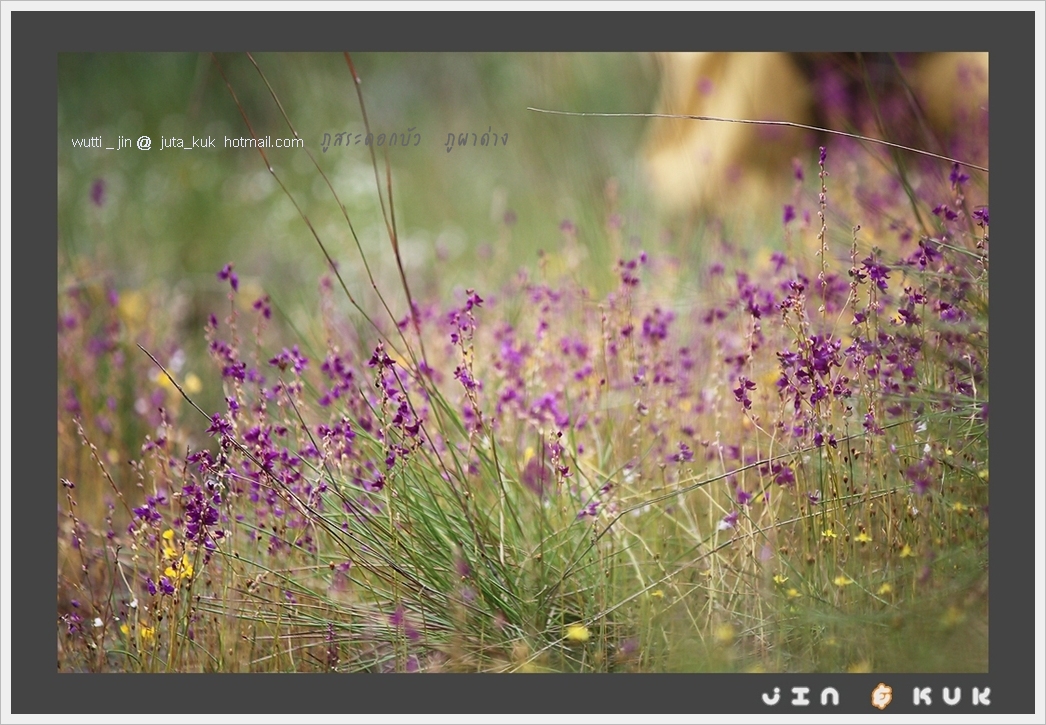The height and width of the screenshot is (725, 1046).
Task: Click the letter N in the JIN logo
Action: tap(829, 696)
